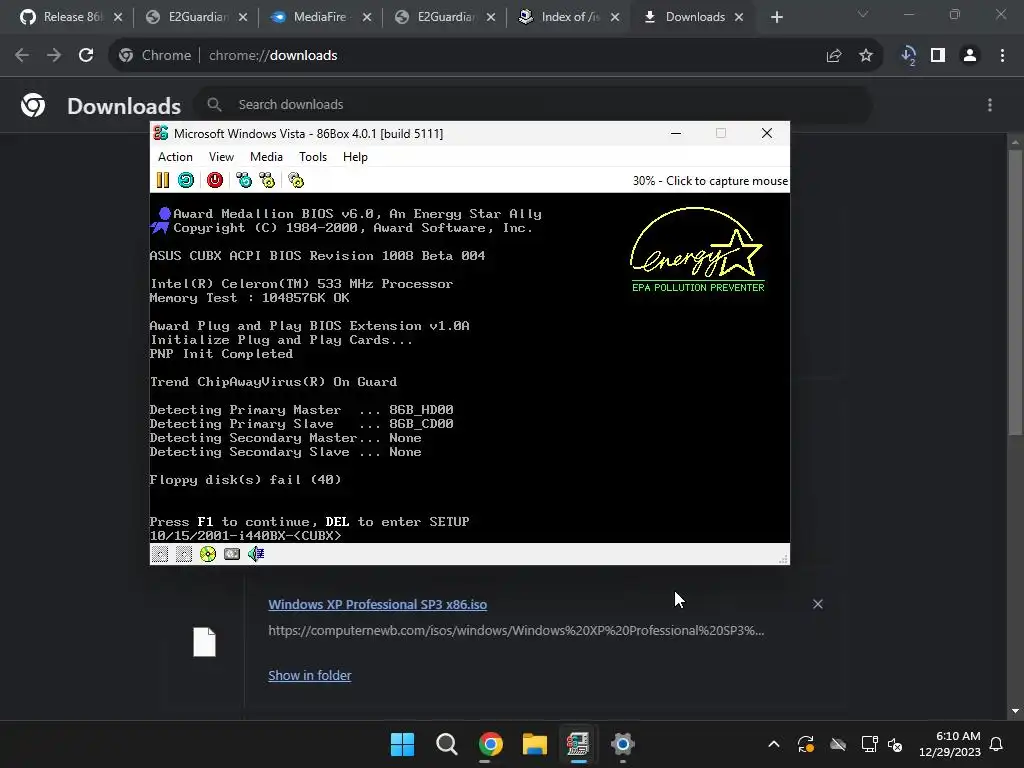Screen dimensions: 1024x768
Task: Open the 86Box View menu
Action: click(x=221, y=157)
